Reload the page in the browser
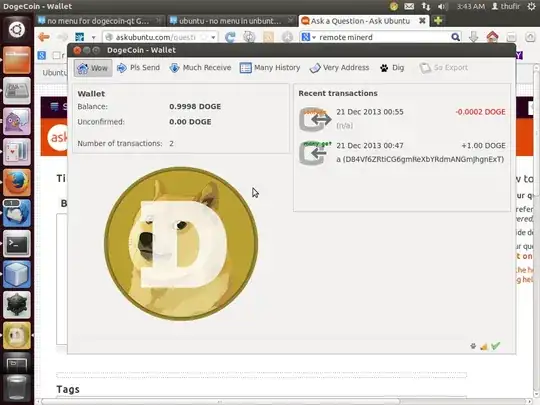The image size is (540, 405). pyautogui.click(x=230, y=37)
